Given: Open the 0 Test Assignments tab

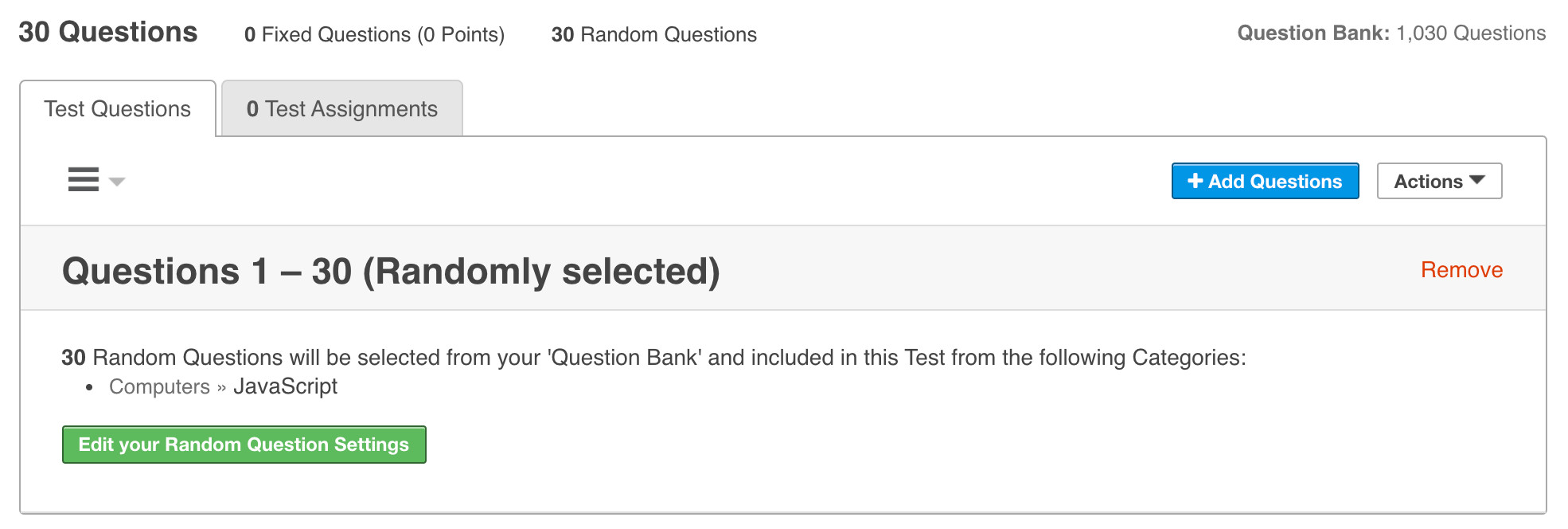Looking at the screenshot, I should pos(342,109).
